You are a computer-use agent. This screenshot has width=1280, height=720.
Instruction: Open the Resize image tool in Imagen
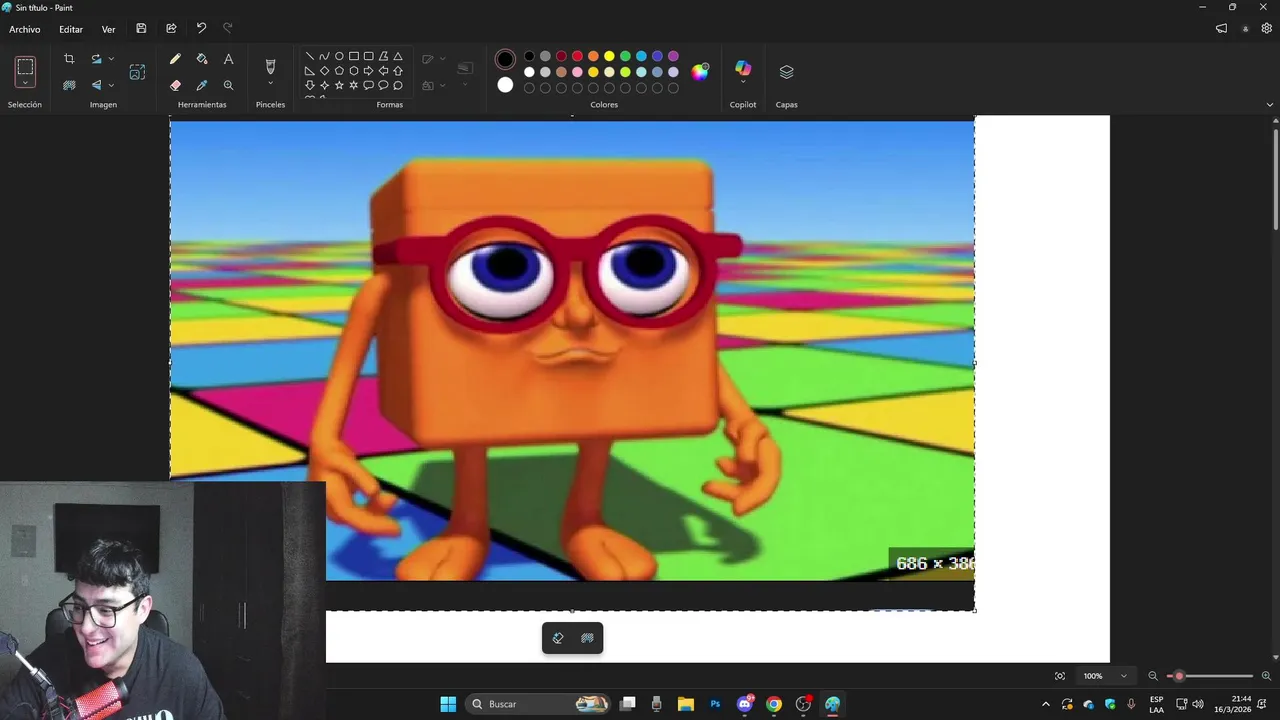coord(137,72)
